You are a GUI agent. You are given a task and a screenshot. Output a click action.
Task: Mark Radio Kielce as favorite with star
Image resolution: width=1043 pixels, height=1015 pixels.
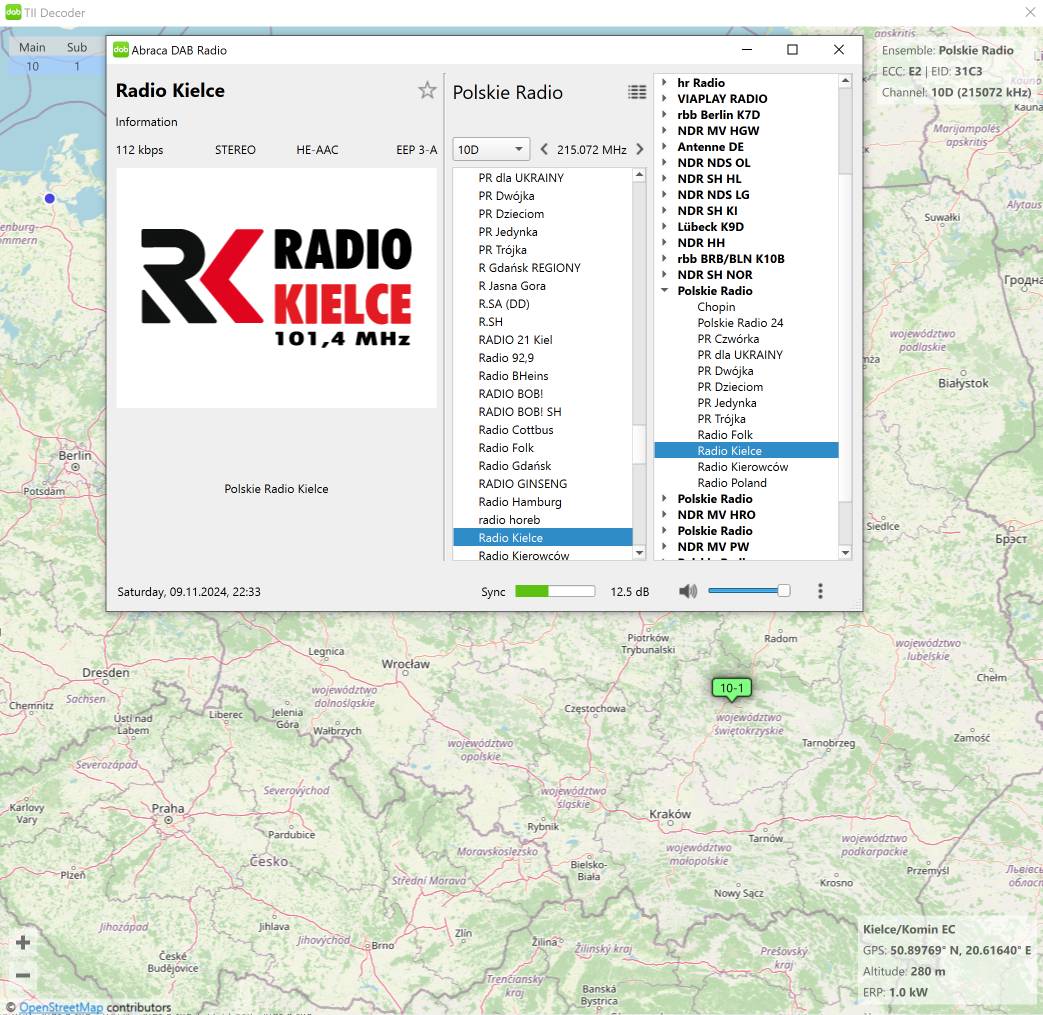click(427, 91)
